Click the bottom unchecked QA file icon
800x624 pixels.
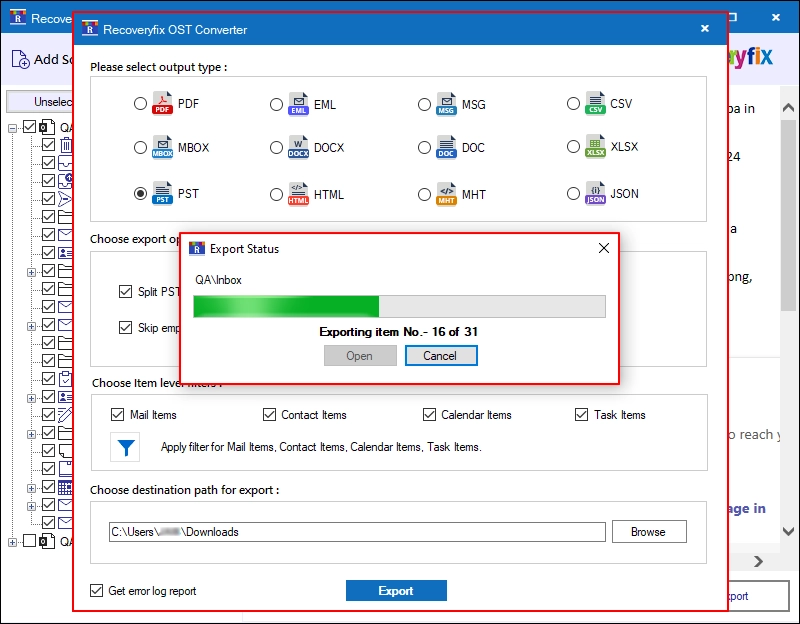pos(47,541)
